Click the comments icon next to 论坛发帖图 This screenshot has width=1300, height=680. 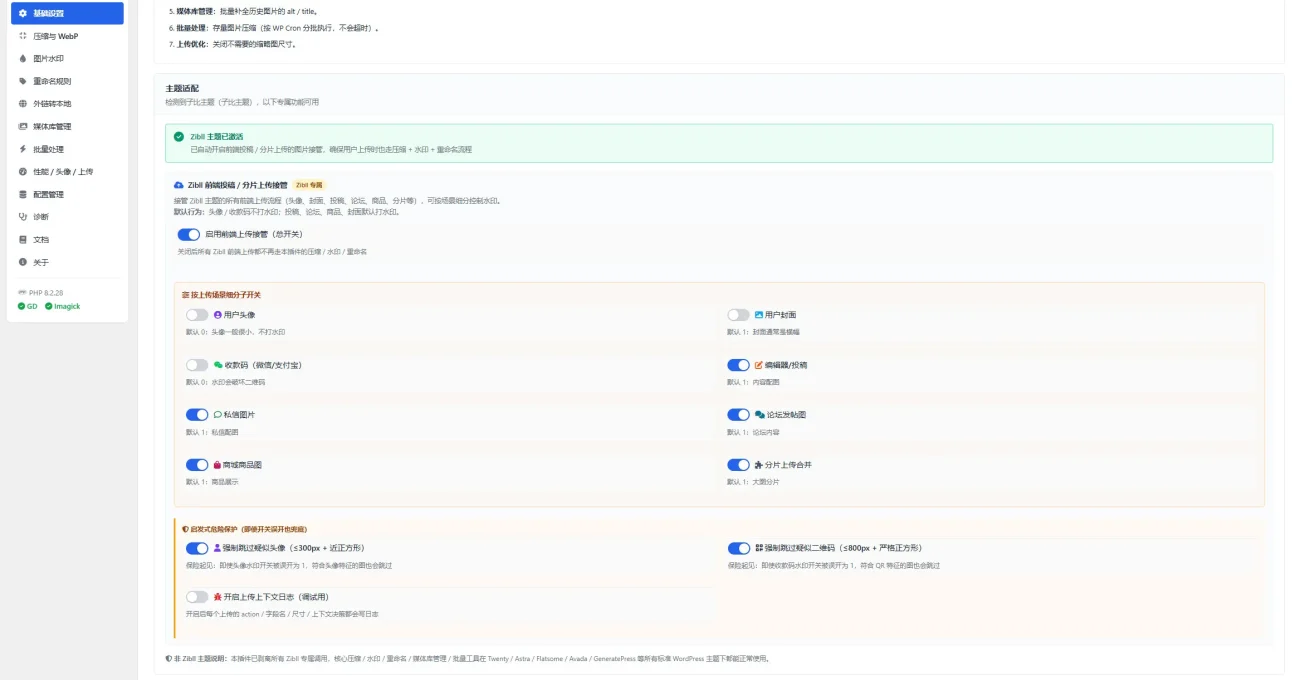click(760, 415)
